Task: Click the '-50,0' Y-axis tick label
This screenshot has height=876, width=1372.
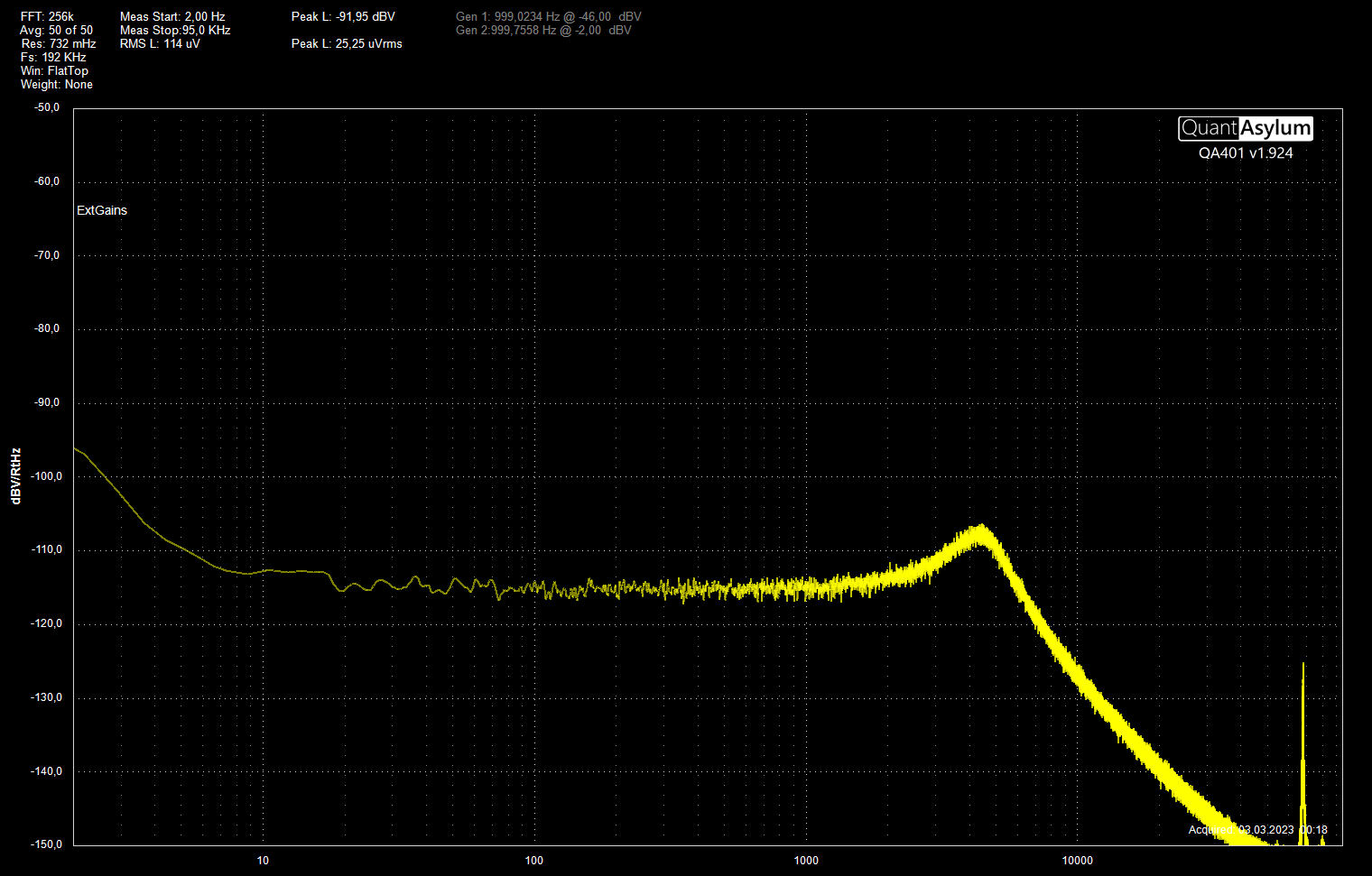Action: 47,107
